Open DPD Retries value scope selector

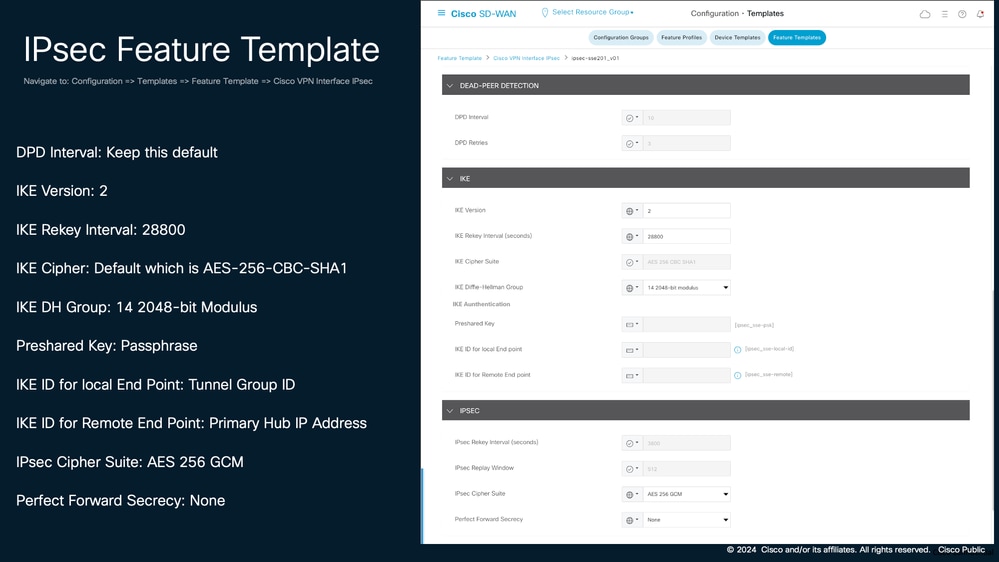[632, 143]
